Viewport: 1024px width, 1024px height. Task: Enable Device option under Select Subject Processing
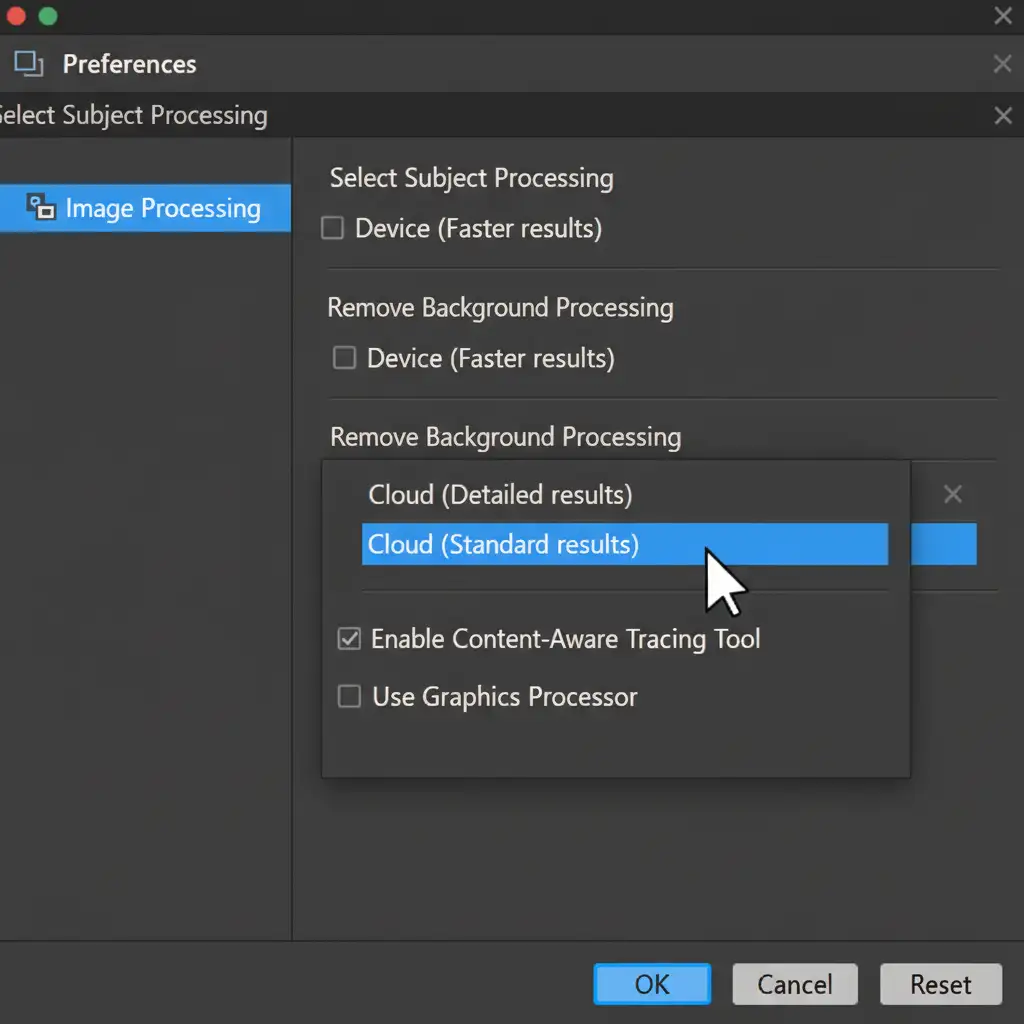tap(332, 229)
